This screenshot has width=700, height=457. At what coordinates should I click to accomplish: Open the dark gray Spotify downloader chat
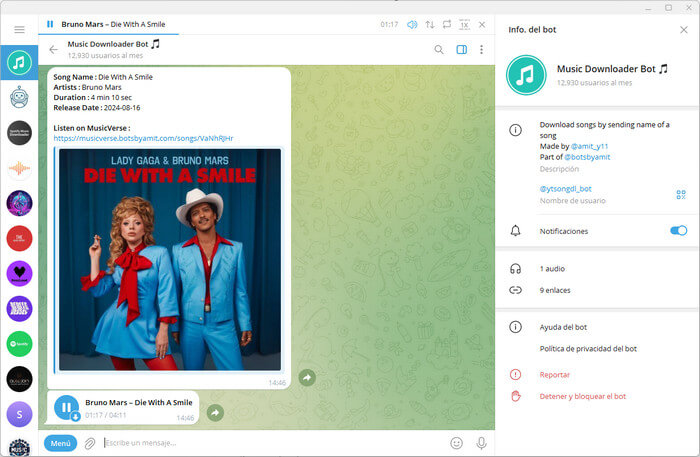point(19,133)
